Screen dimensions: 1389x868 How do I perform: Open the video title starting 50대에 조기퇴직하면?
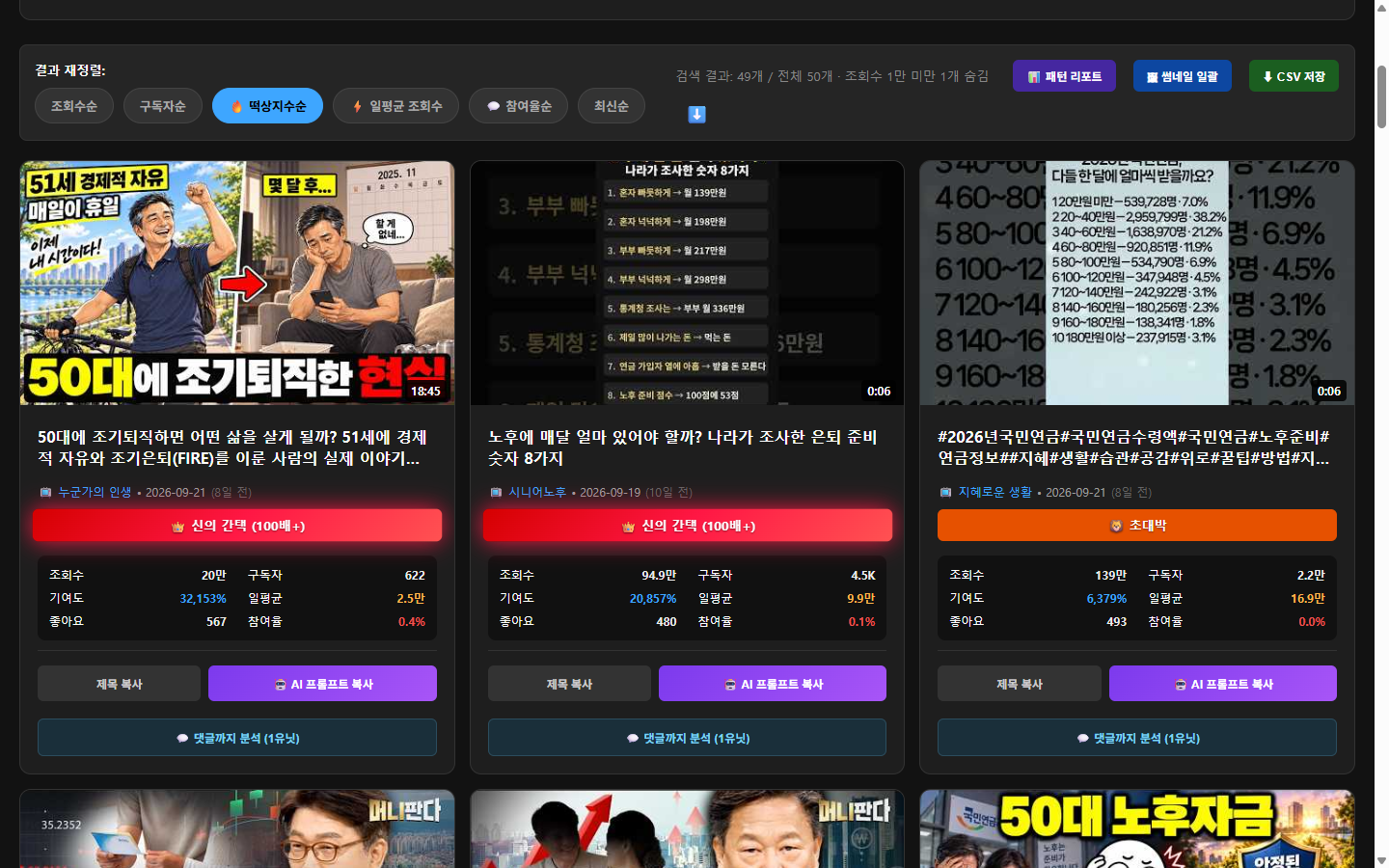[x=232, y=448]
